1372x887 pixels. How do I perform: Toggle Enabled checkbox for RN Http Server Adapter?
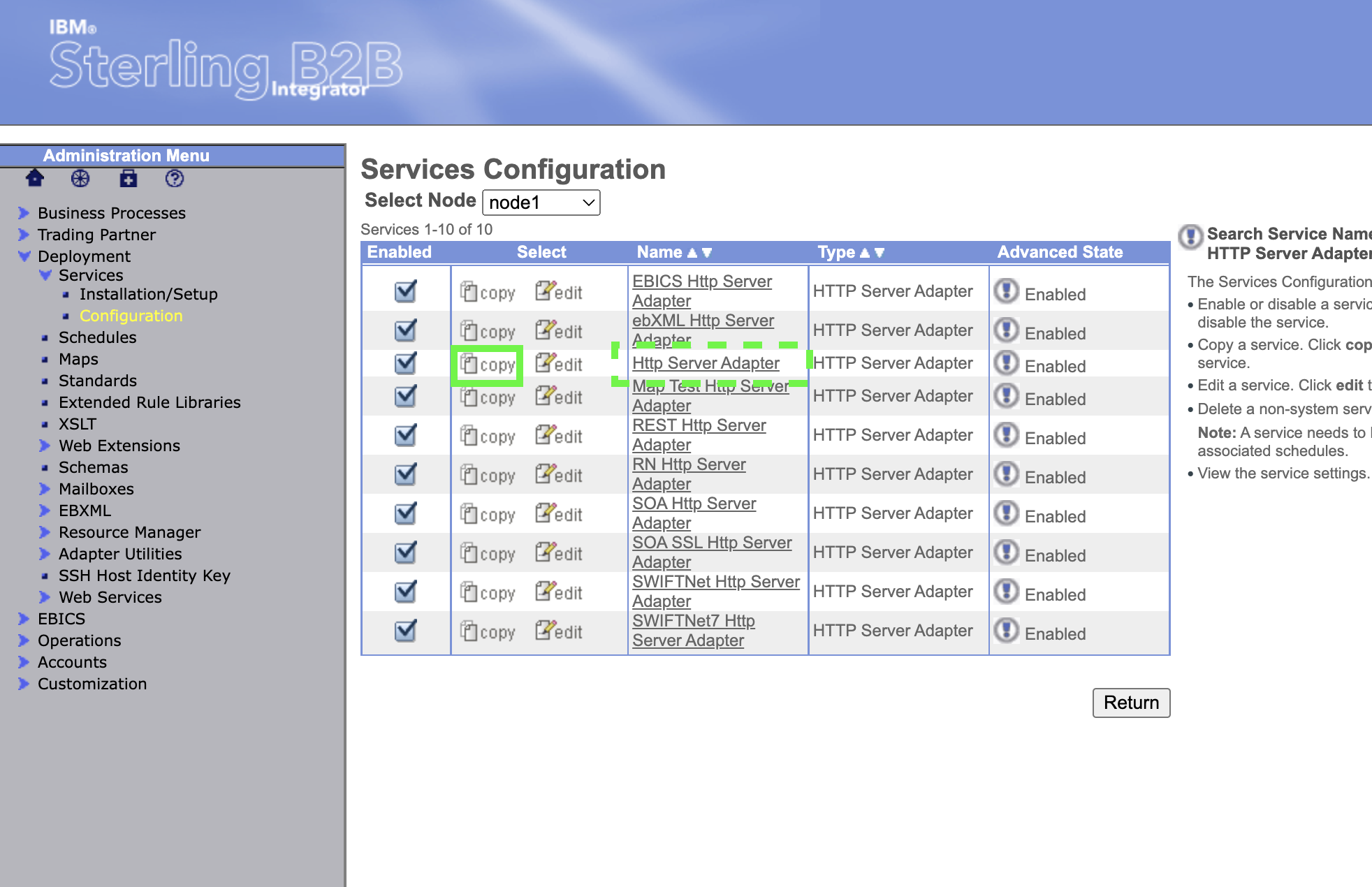405,475
